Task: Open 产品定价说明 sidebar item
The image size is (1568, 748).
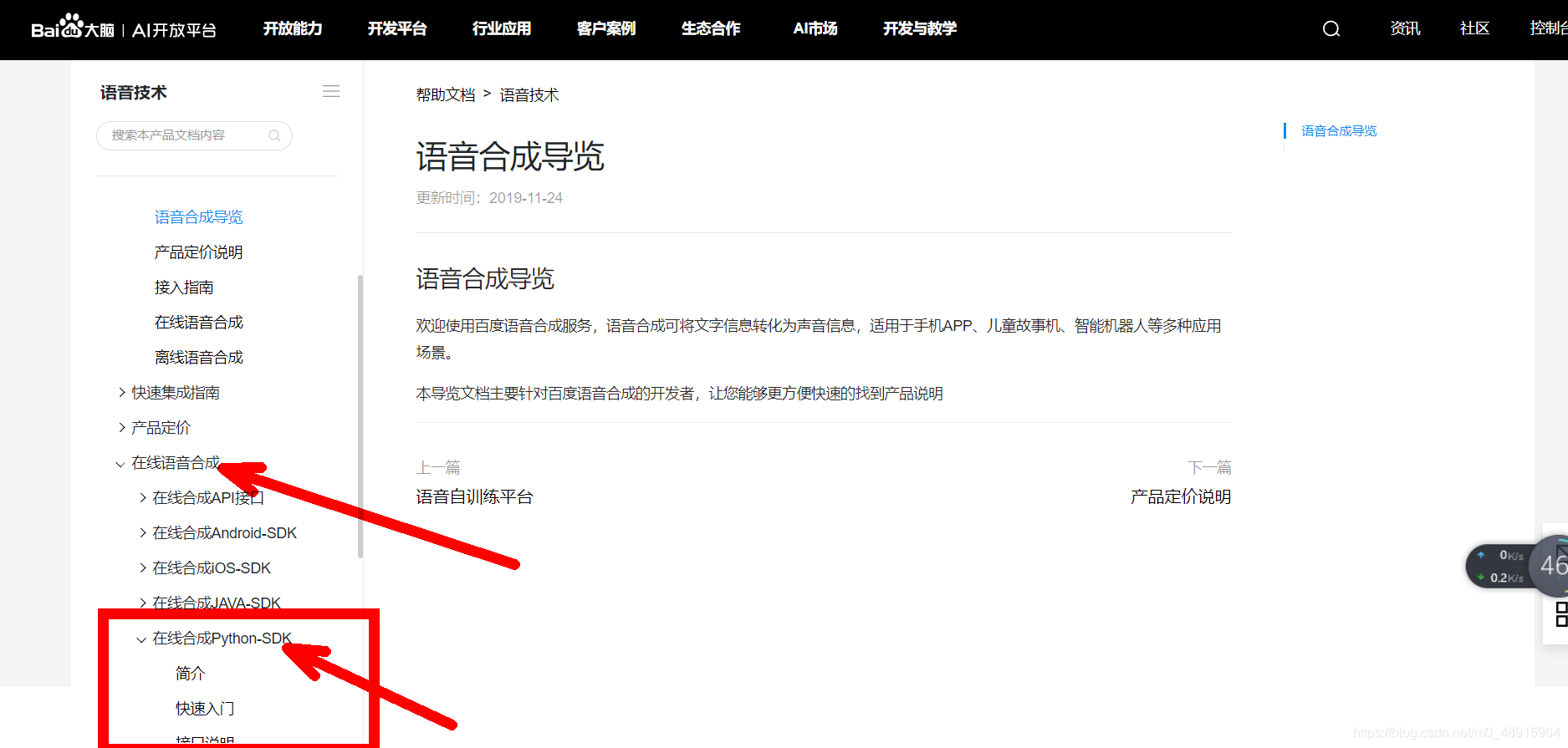Action: (198, 252)
